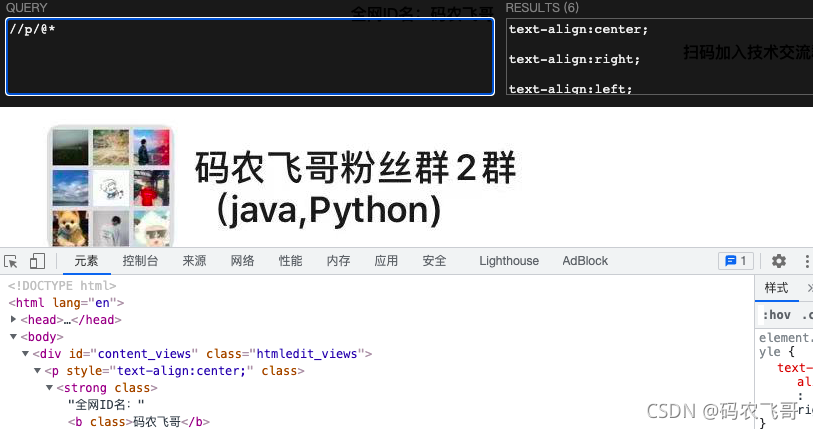Viewport: 813px width, 429px height.
Task: Collapse the p text-align:center node
Action: [37, 371]
